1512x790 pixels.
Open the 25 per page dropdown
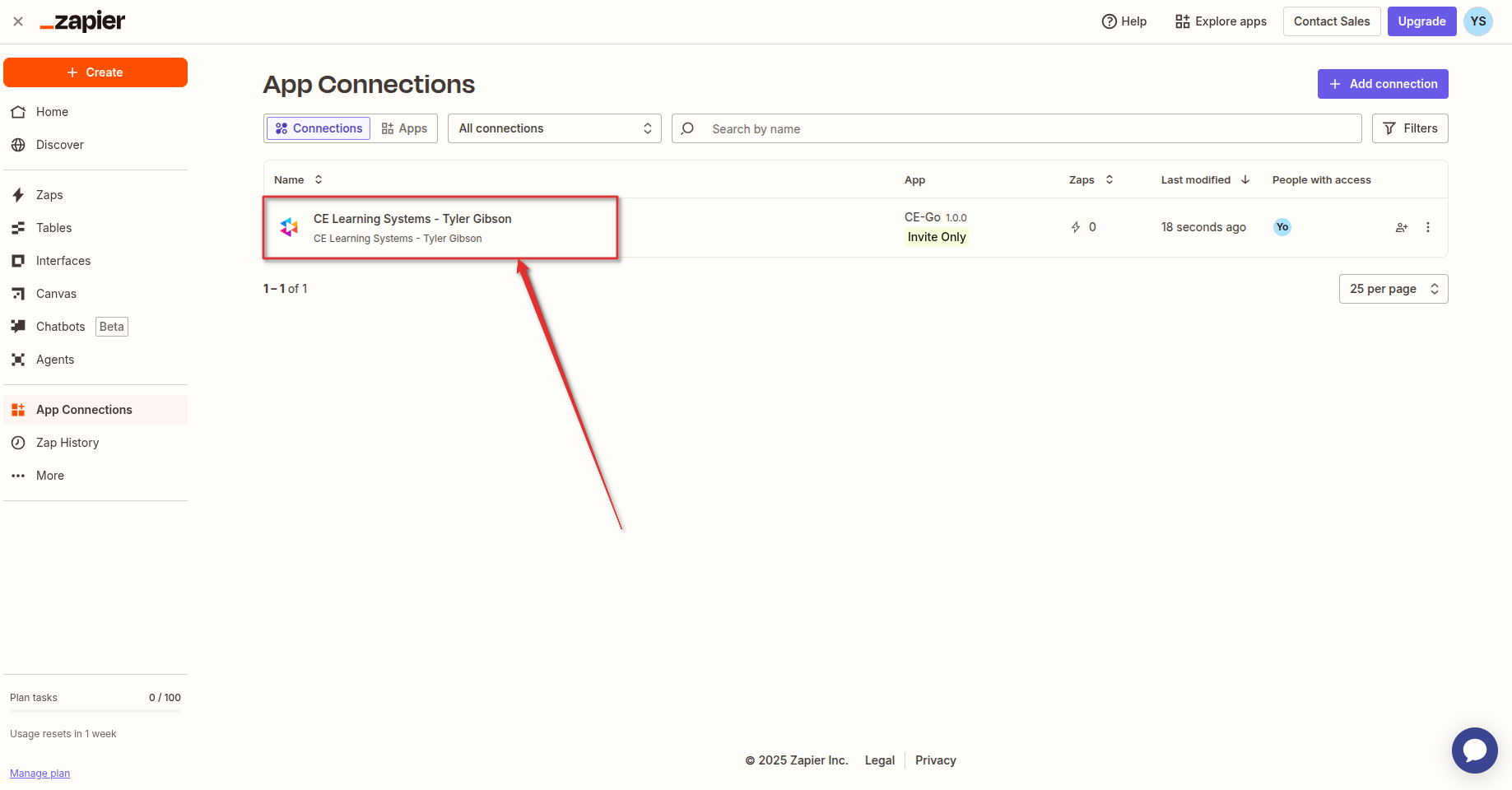click(1393, 289)
